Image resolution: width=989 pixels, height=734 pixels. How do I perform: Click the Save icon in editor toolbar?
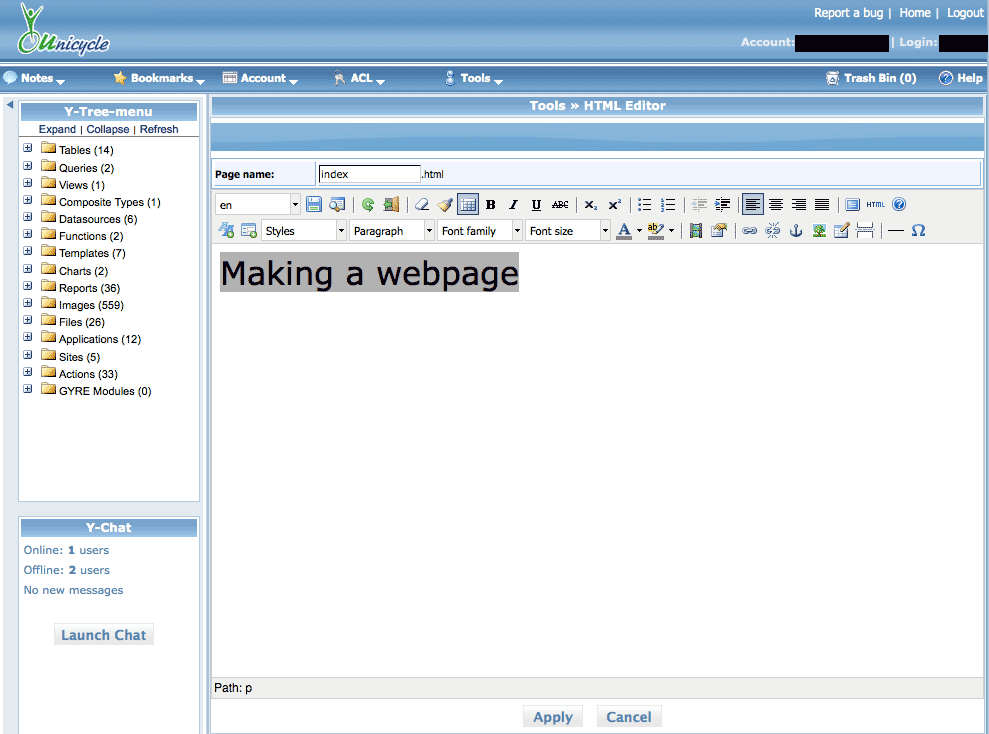pyautogui.click(x=314, y=205)
